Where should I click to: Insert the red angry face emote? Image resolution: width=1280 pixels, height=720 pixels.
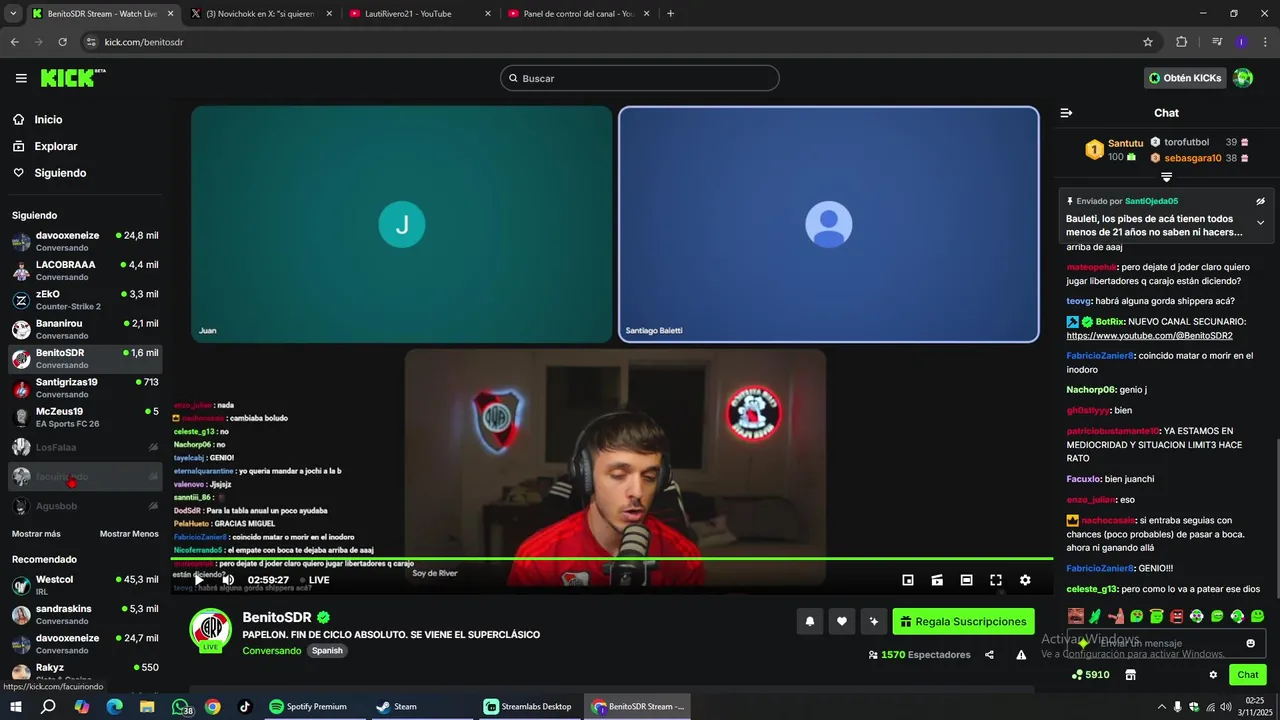1177,616
